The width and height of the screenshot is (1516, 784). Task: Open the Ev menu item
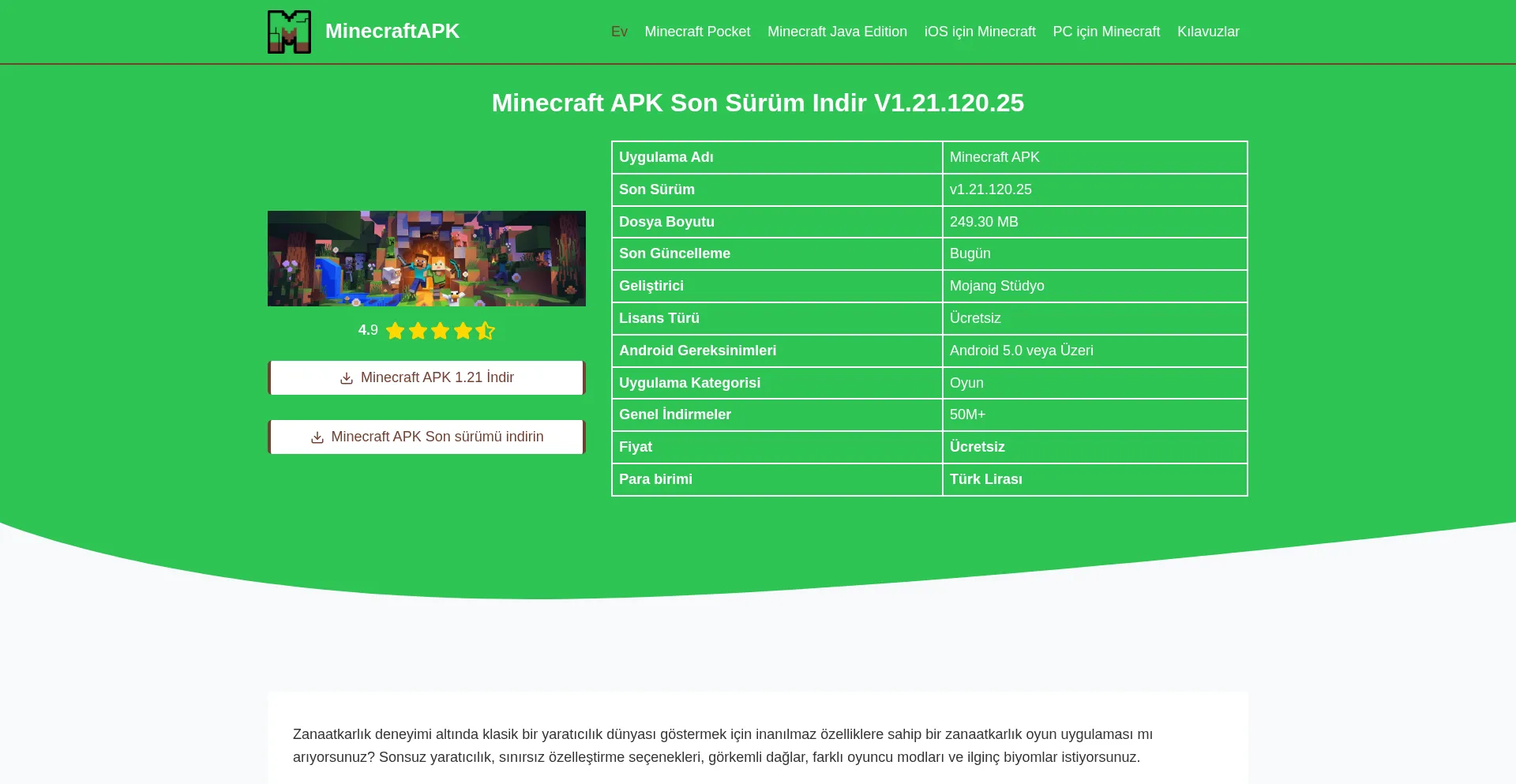[x=619, y=32]
